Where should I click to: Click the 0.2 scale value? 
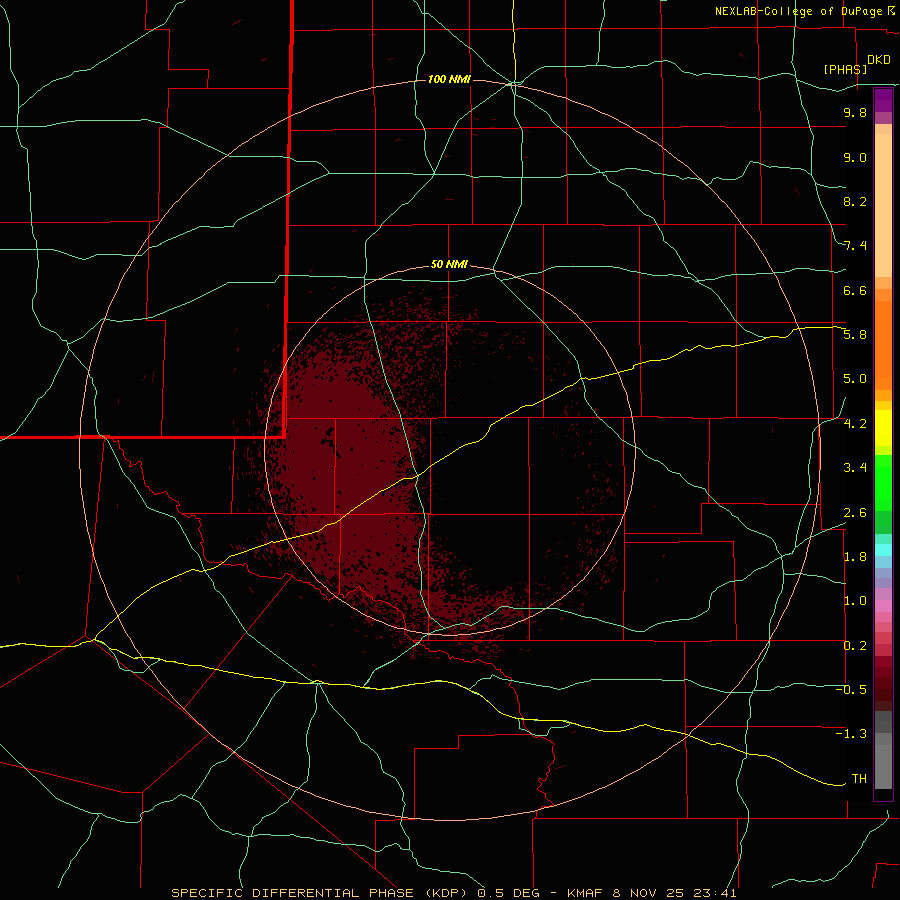(855, 646)
